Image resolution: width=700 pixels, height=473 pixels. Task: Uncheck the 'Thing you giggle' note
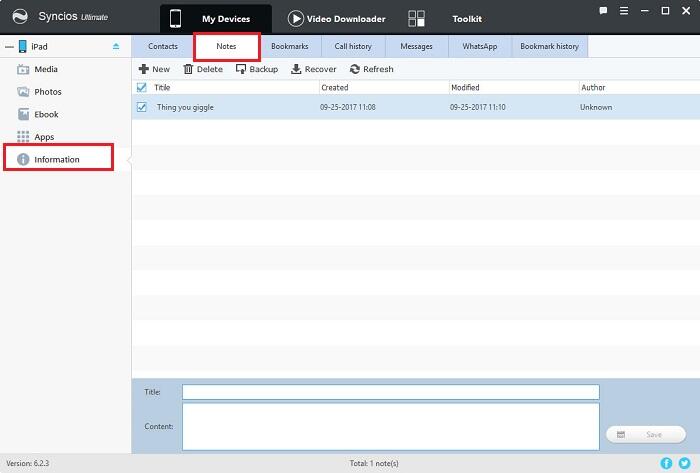tap(141, 107)
